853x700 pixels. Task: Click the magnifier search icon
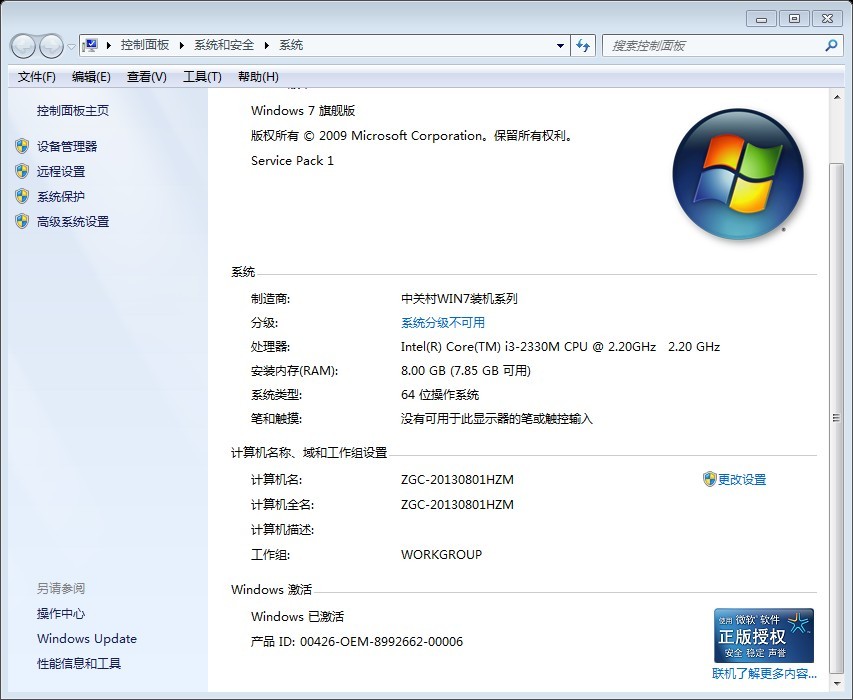pos(831,46)
